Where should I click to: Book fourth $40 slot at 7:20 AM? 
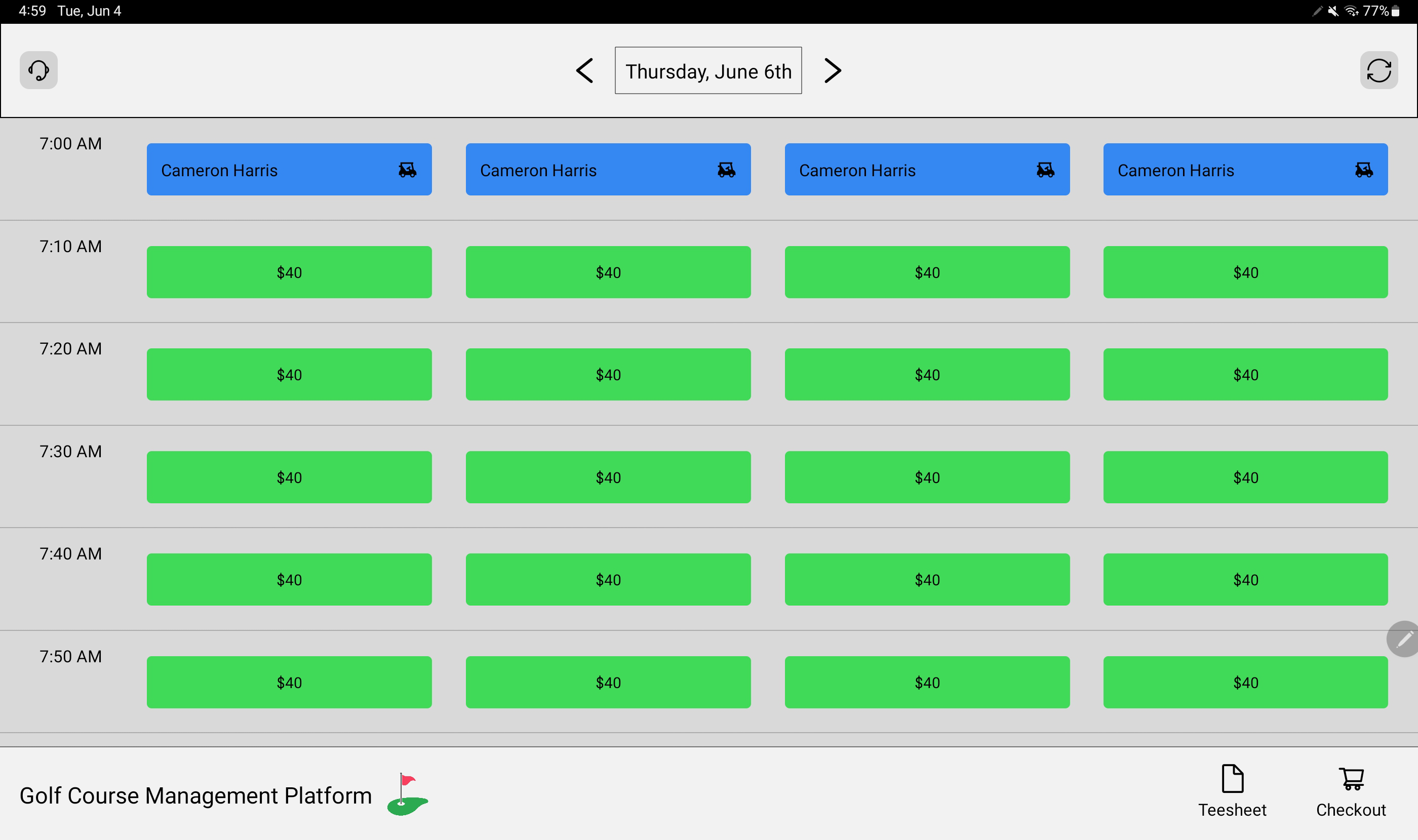(1246, 375)
